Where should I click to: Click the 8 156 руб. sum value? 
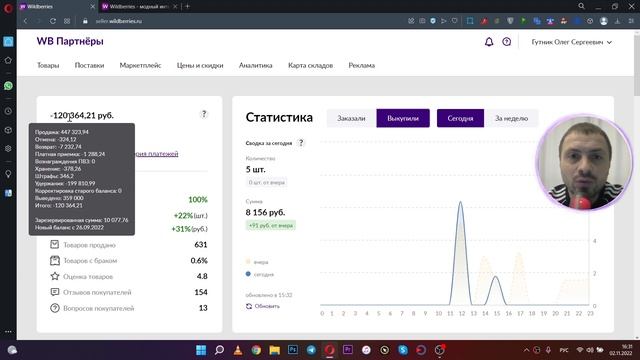265,212
